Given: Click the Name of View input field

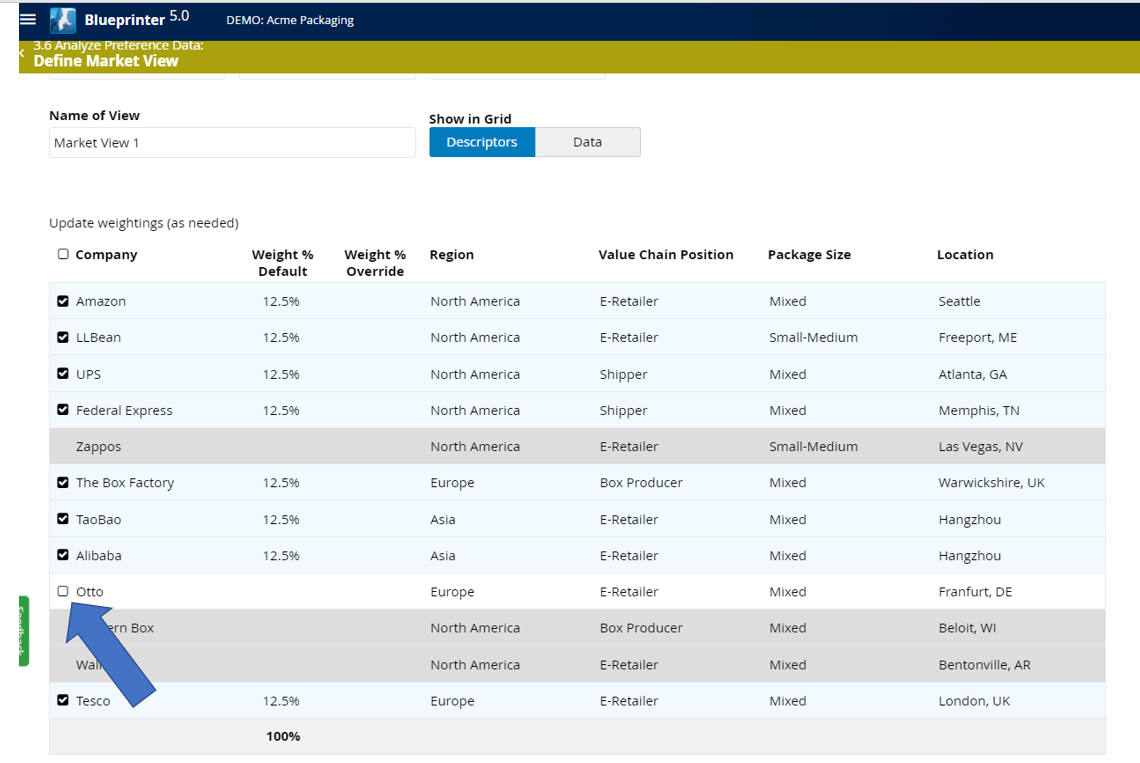Looking at the screenshot, I should 232,143.
